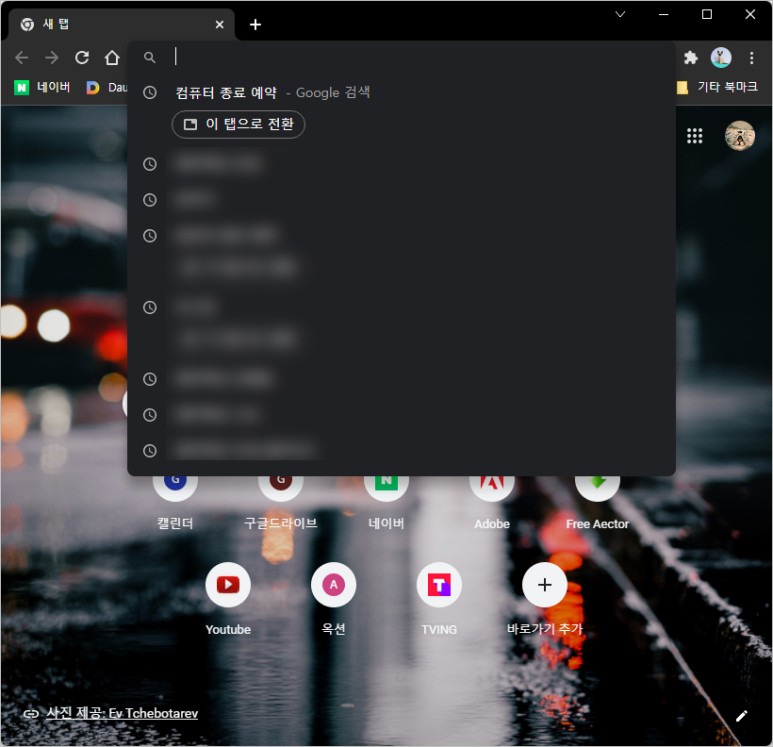
Task: Open the TVING shortcut
Action: point(439,597)
